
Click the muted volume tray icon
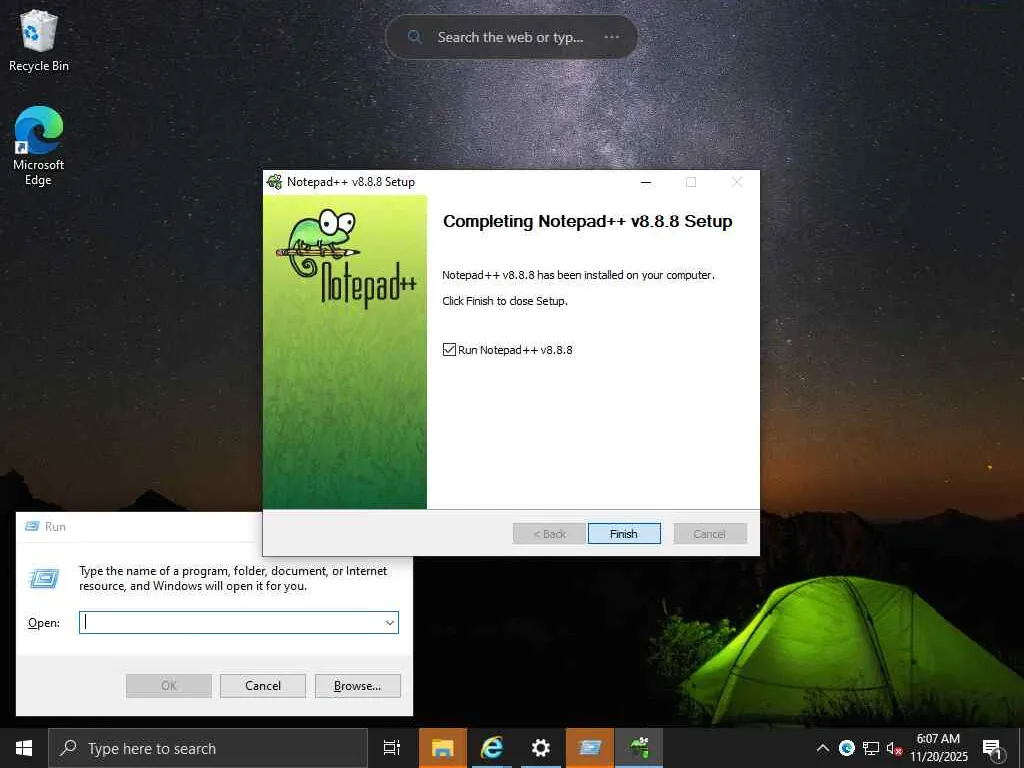click(893, 748)
